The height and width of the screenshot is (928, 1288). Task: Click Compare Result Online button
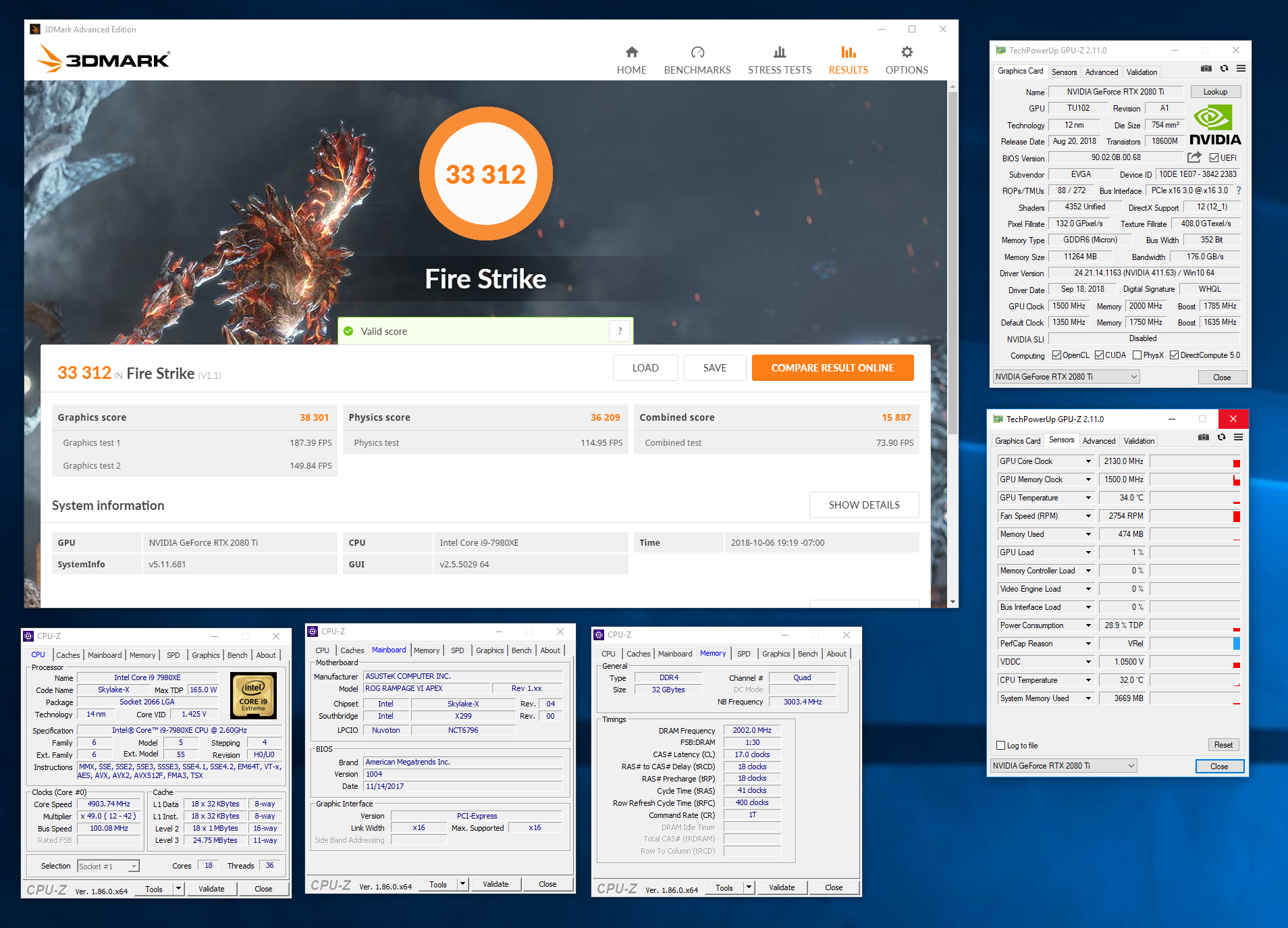pyautogui.click(x=832, y=368)
